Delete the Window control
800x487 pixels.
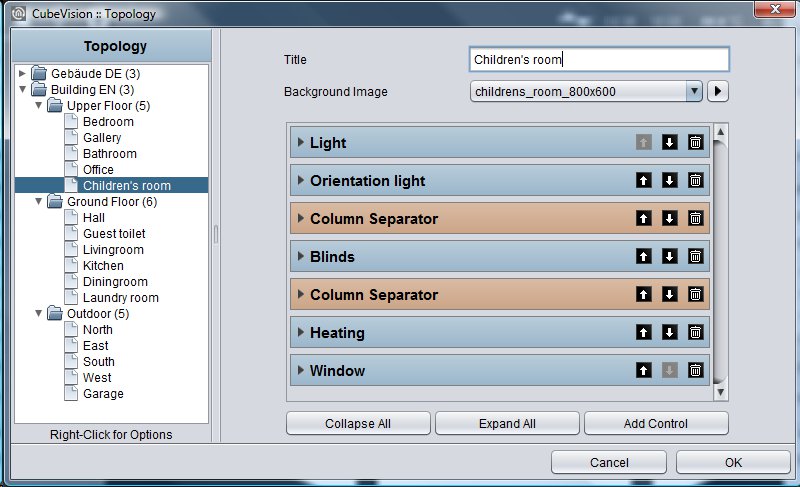point(695,370)
